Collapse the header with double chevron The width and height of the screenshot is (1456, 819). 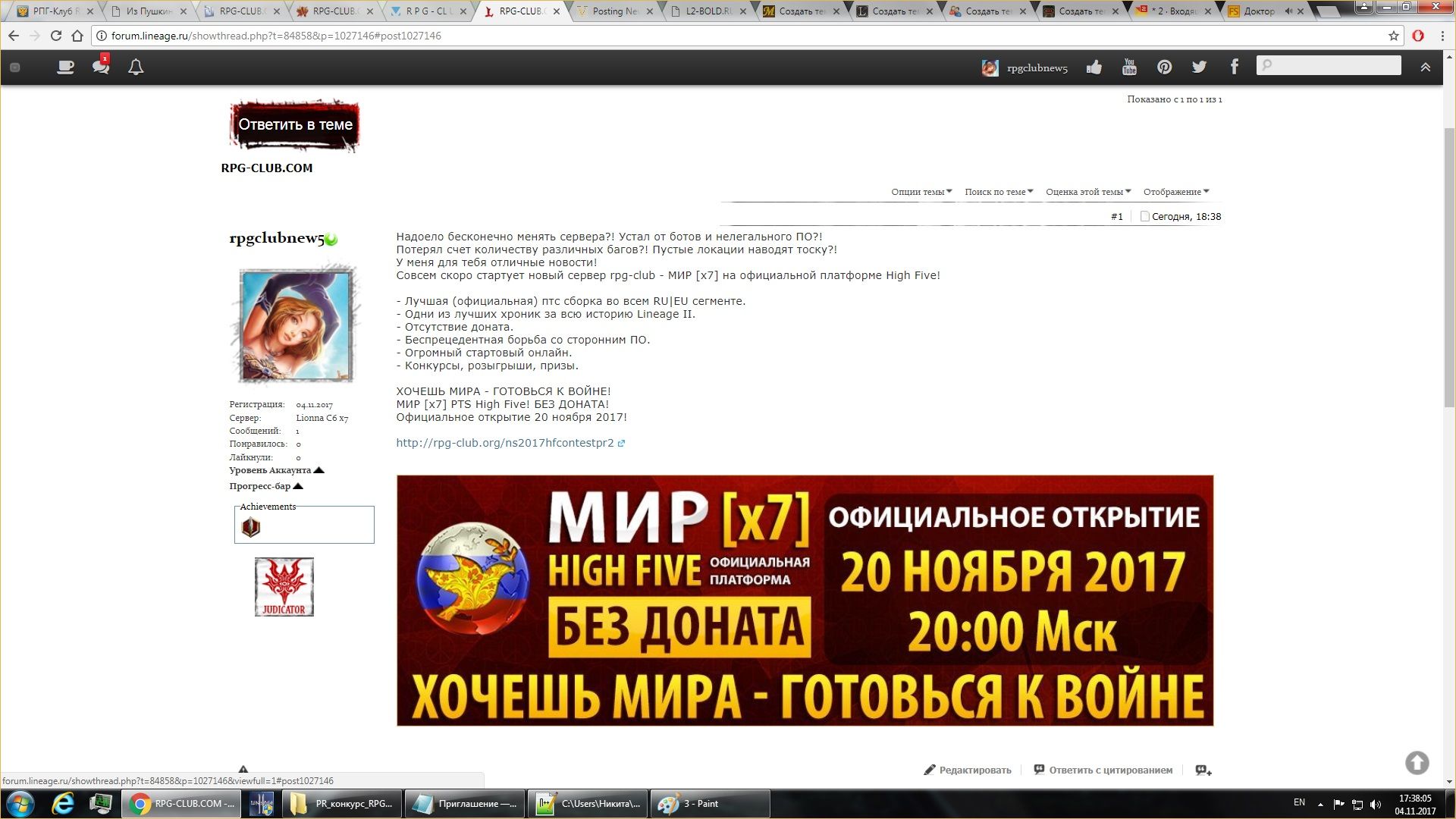(x=1426, y=67)
